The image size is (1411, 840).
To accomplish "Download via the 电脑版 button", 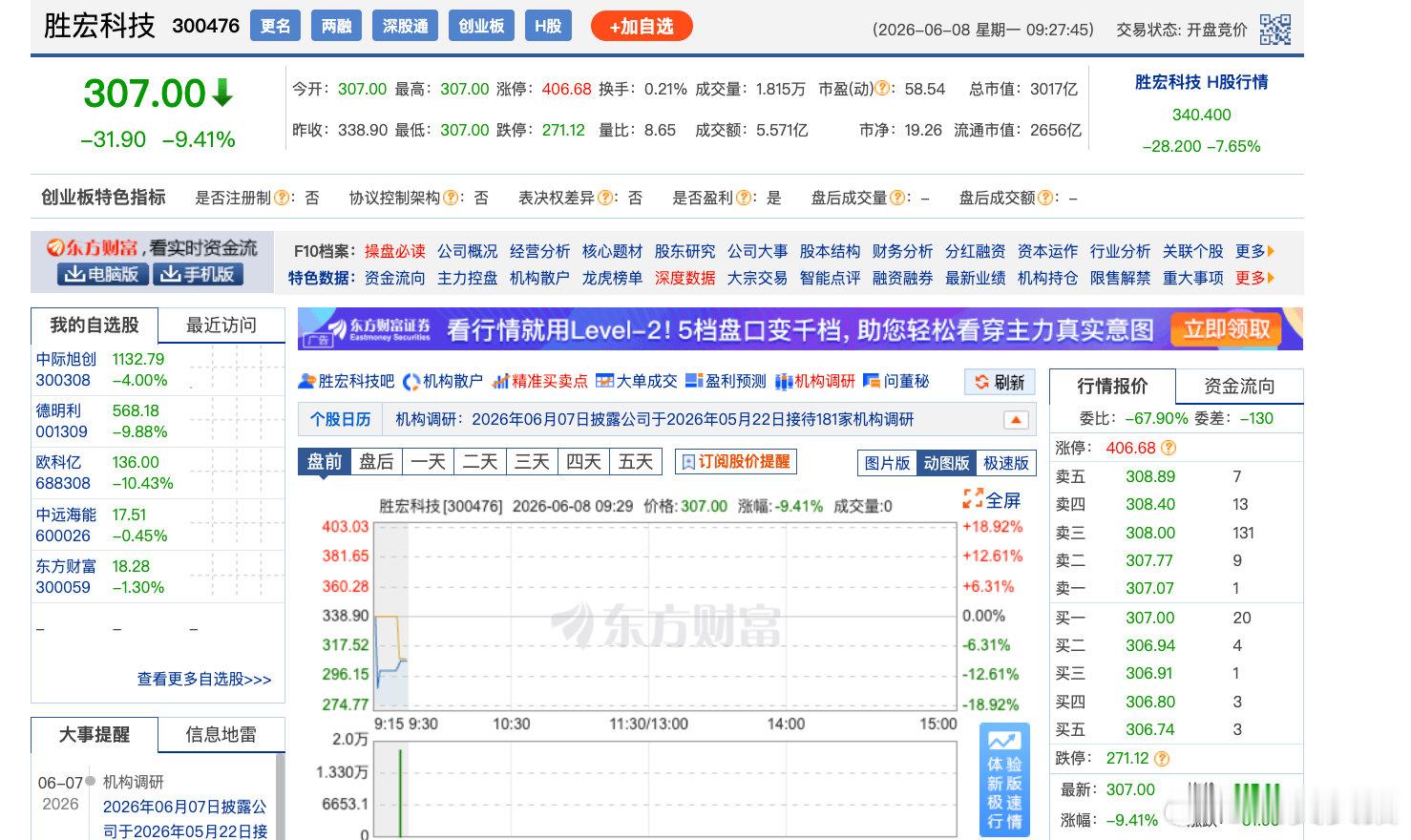I will point(101,275).
